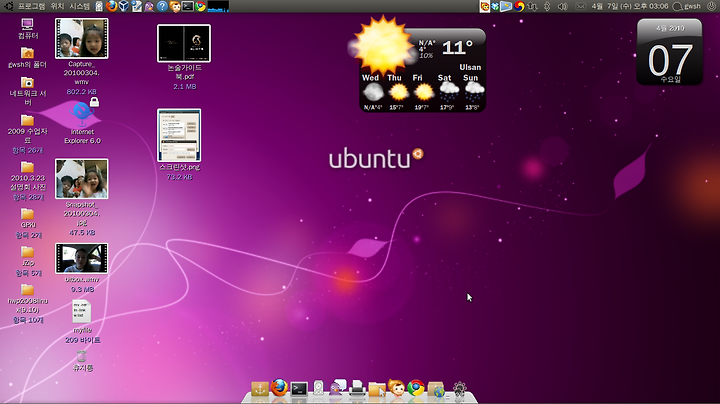Launch Firefox from the top panel

click(112, 6)
